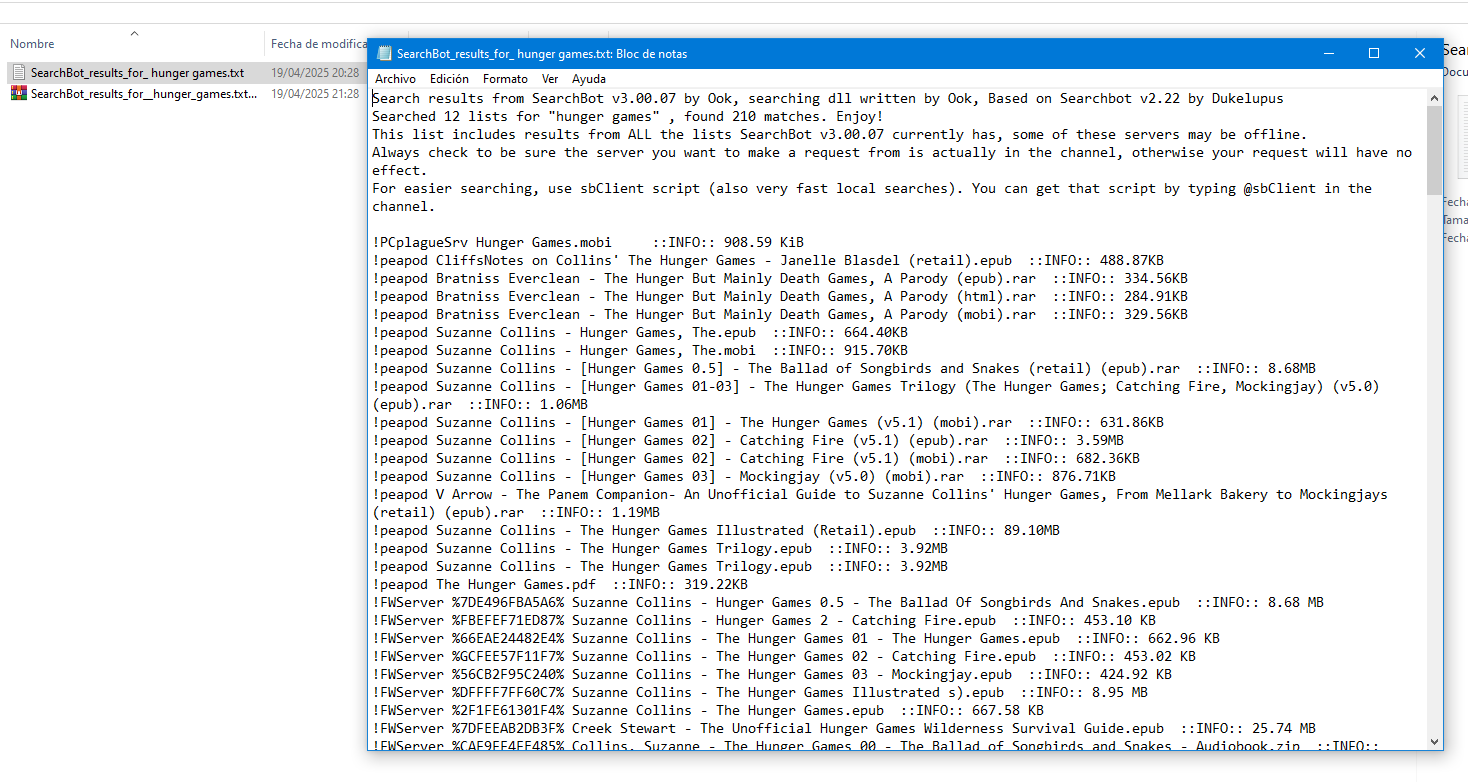Click the Mockingjay (v5.0) (mobi).rar line
Screen dimensions: 1468x782
click(x=744, y=476)
